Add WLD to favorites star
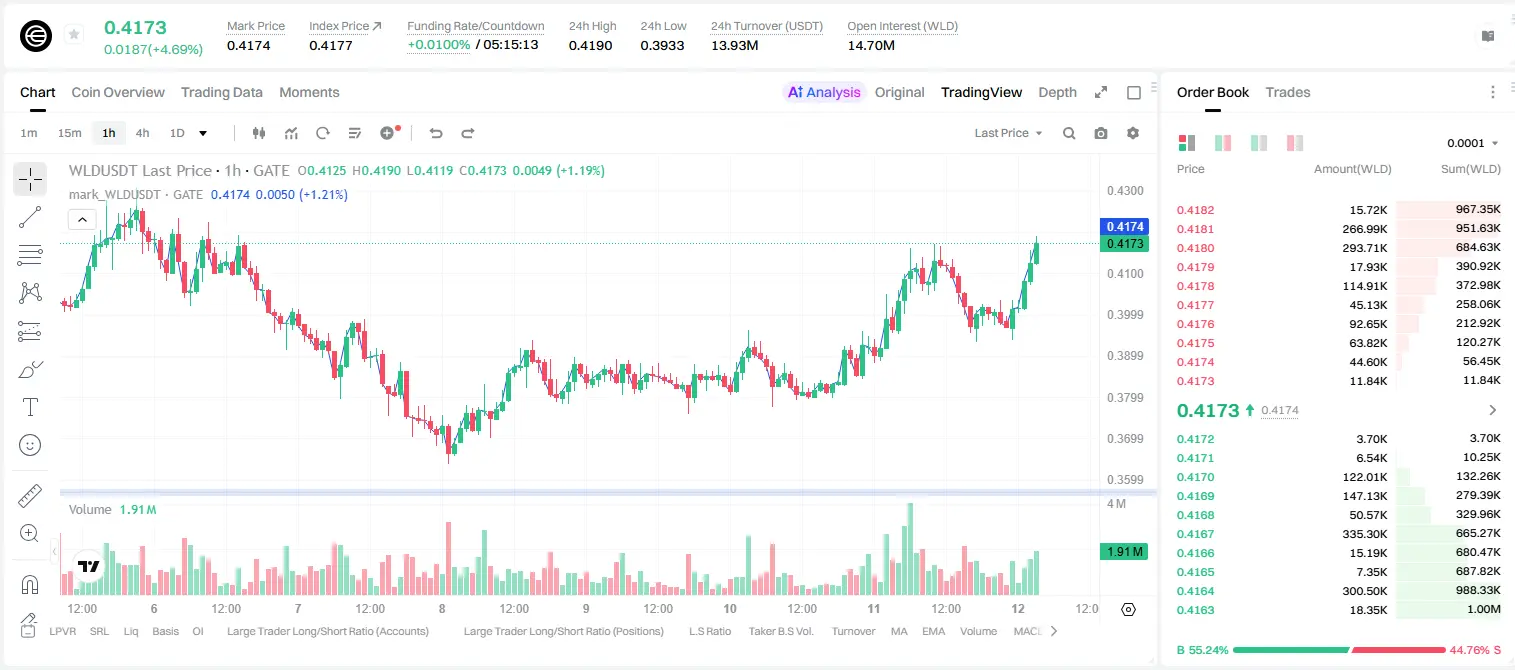Viewport: 1515px width, 670px height. (x=74, y=35)
